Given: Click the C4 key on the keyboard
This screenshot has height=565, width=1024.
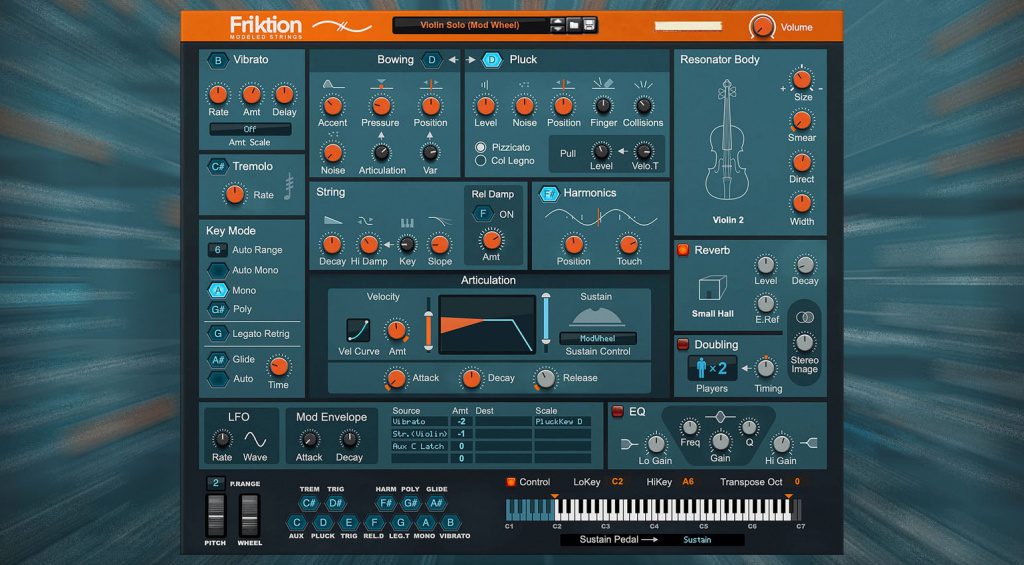Looking at the screenshot, I should [x=656, y=515].
